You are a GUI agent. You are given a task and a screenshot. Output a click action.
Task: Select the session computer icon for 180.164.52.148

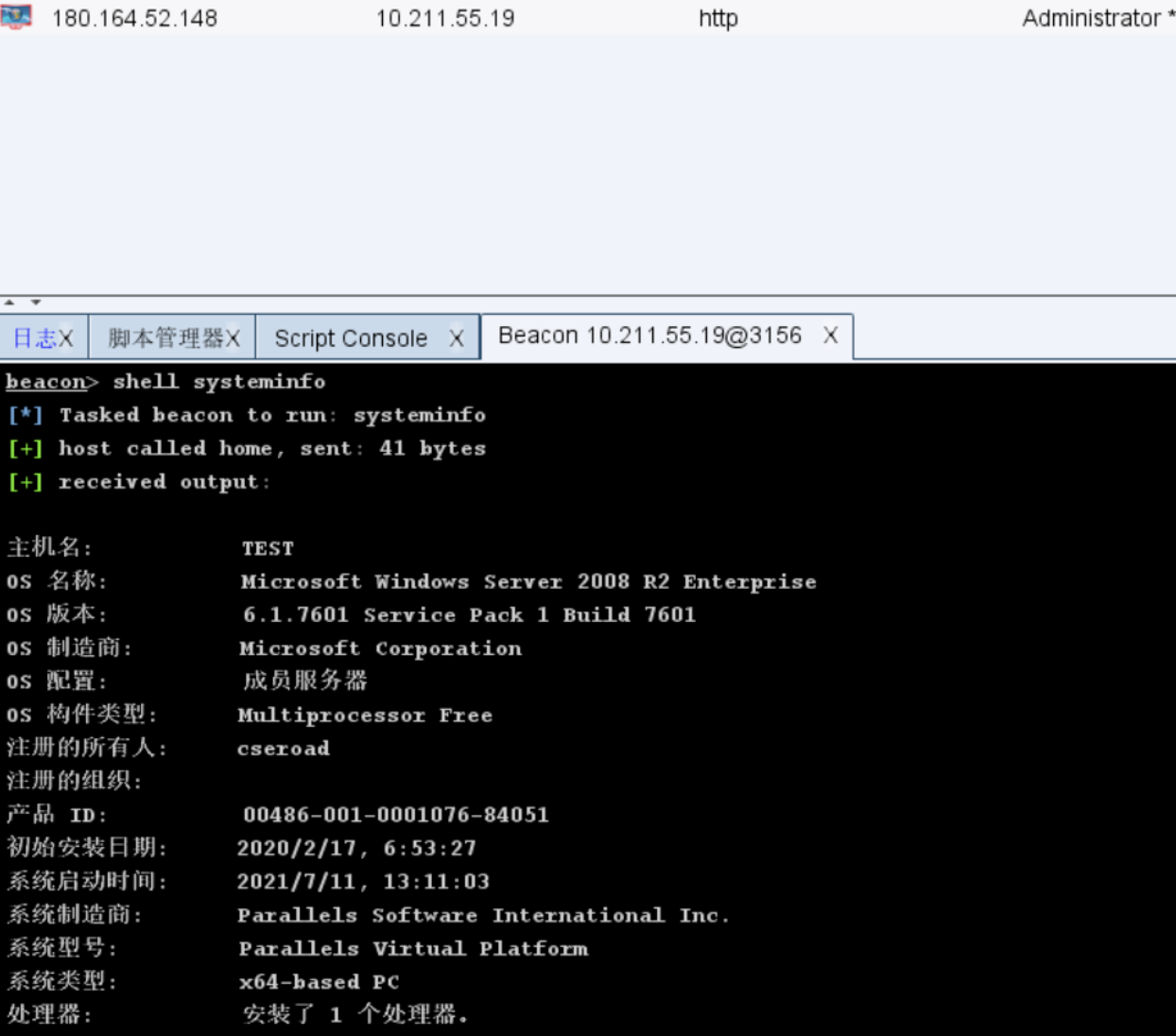click(x=15, y=16)
